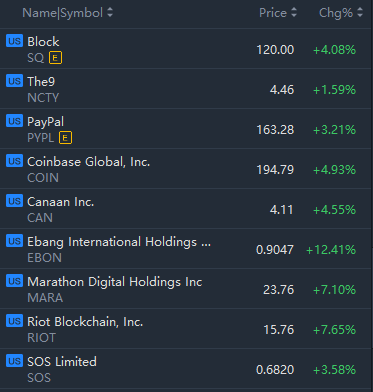Screen dimensions: 373x392
Task: Select the PayPal row name
Action: point(45,122)
